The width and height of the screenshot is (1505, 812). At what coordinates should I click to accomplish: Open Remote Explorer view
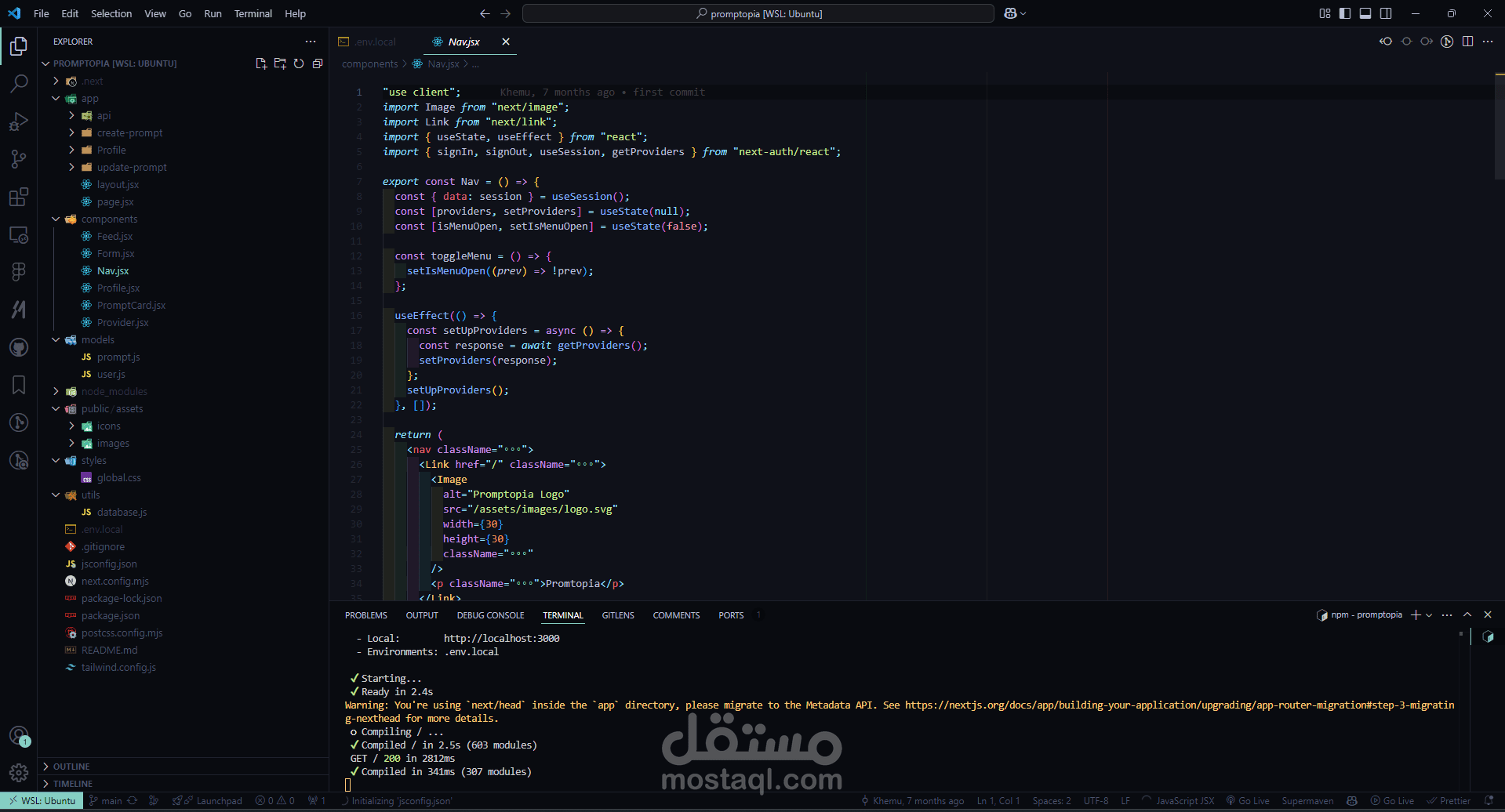pos(19,234)
